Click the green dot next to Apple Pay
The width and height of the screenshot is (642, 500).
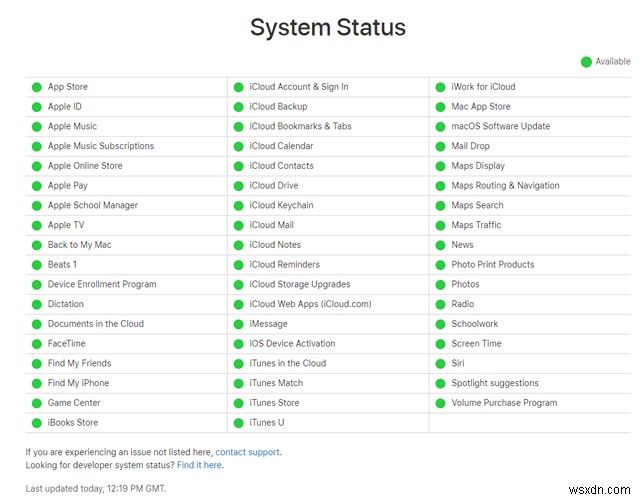37,186
